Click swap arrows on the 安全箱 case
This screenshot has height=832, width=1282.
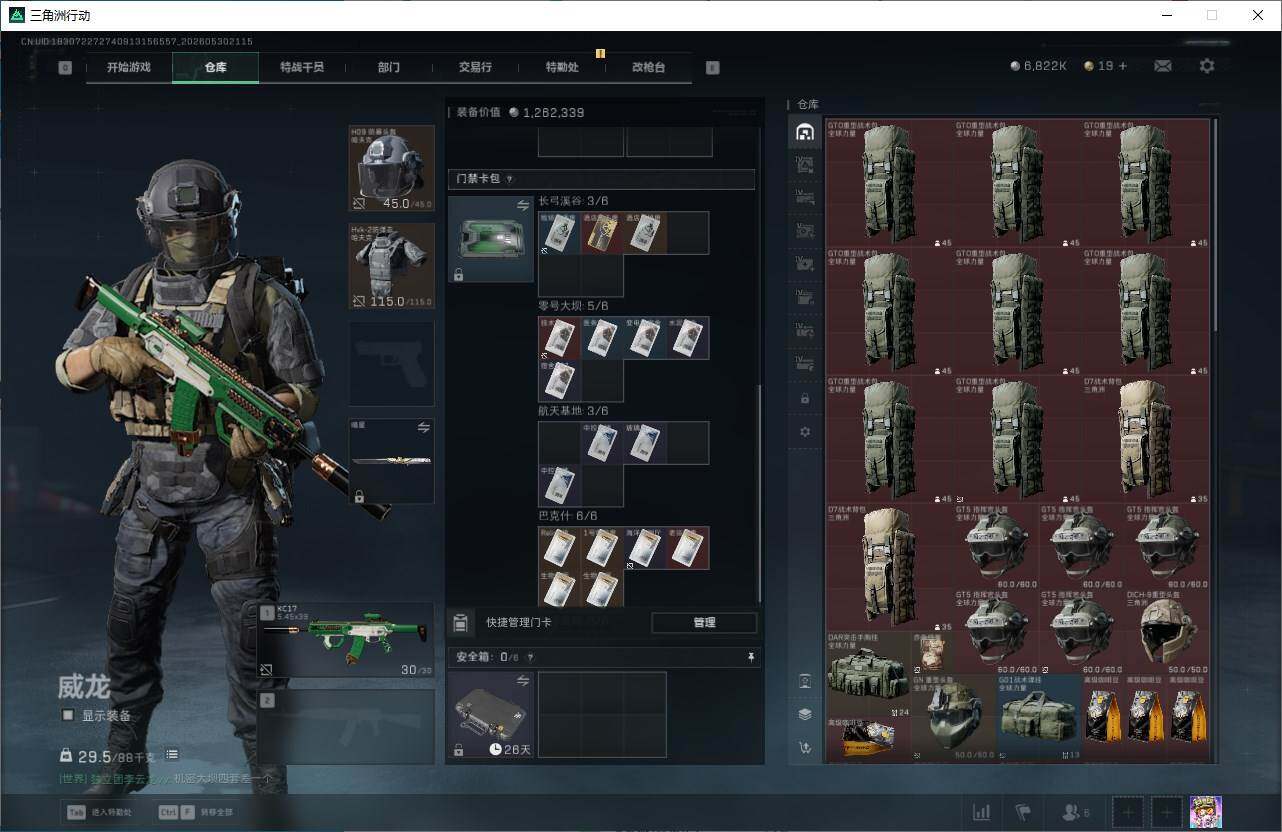coord(522,681)
